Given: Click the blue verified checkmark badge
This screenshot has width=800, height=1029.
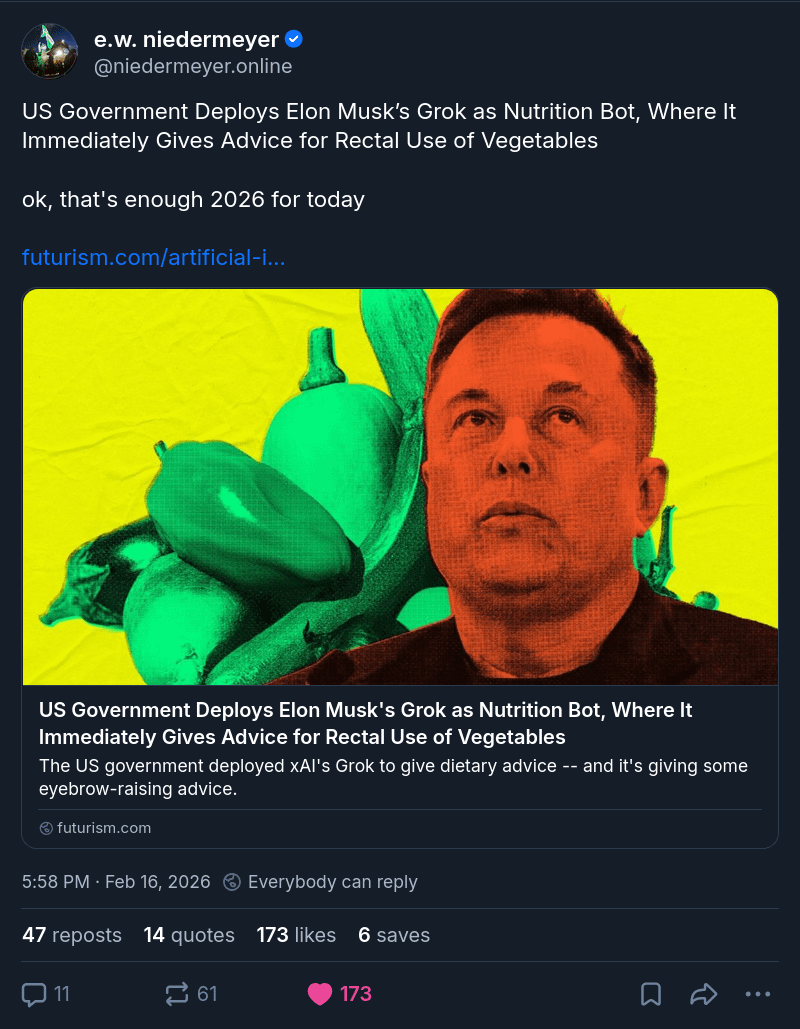Looking at the screenshot, I should pyautogui.click(x=294, y=40).
